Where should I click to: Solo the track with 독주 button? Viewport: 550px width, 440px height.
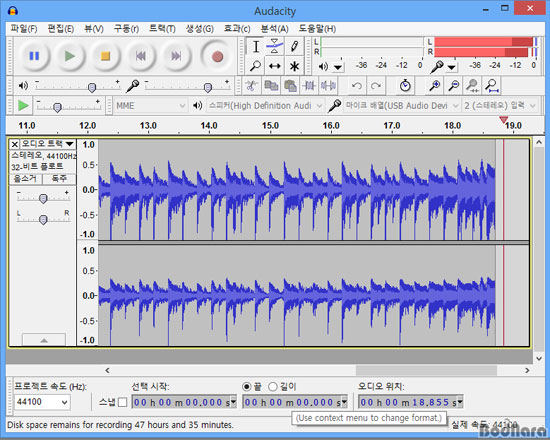tap(59, 179)
